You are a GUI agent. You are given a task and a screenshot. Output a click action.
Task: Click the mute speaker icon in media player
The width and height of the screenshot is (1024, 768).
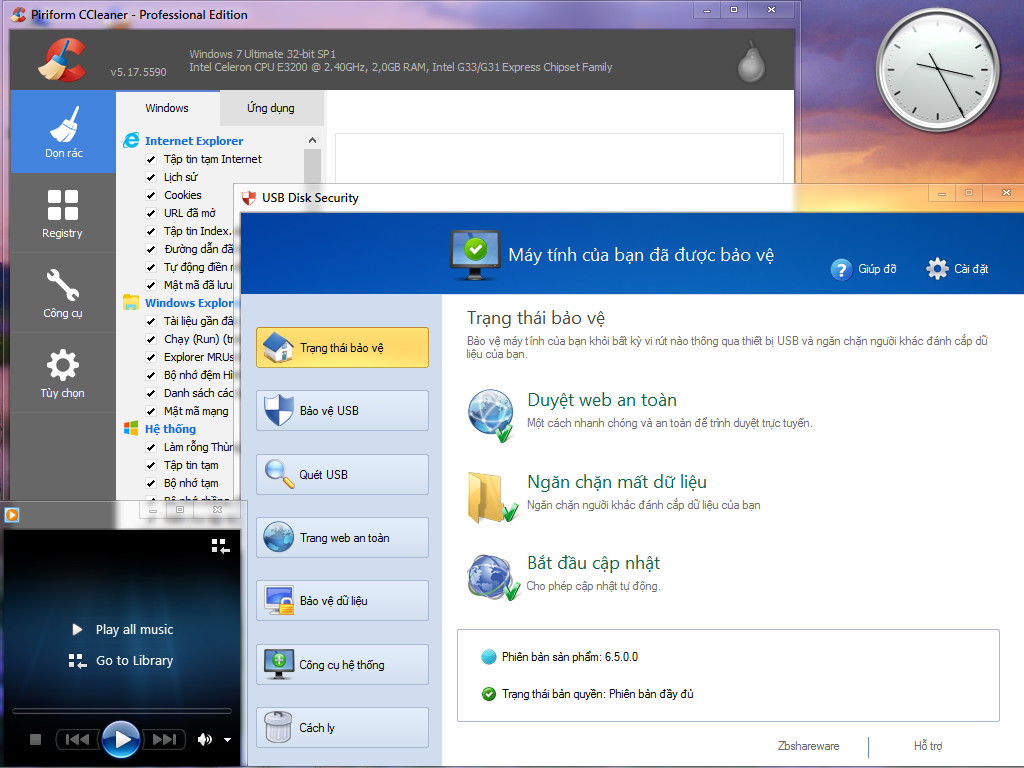[205, 739]
